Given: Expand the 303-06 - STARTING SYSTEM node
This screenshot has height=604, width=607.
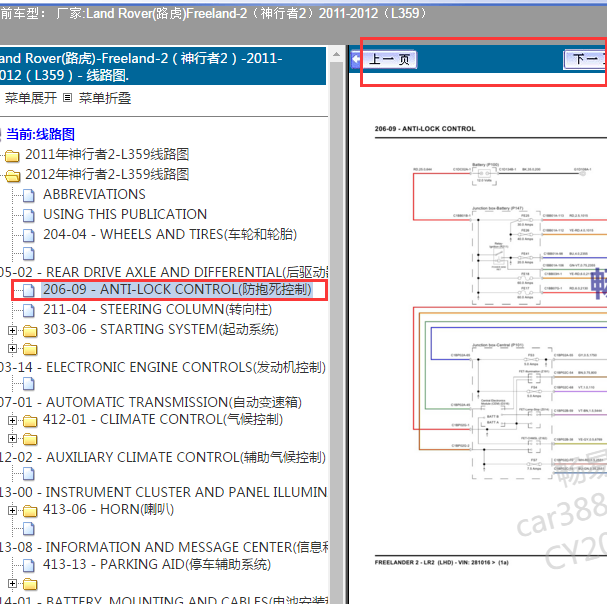Looking at the screenshot, I should pyautogui.click(x=12, y=330).
